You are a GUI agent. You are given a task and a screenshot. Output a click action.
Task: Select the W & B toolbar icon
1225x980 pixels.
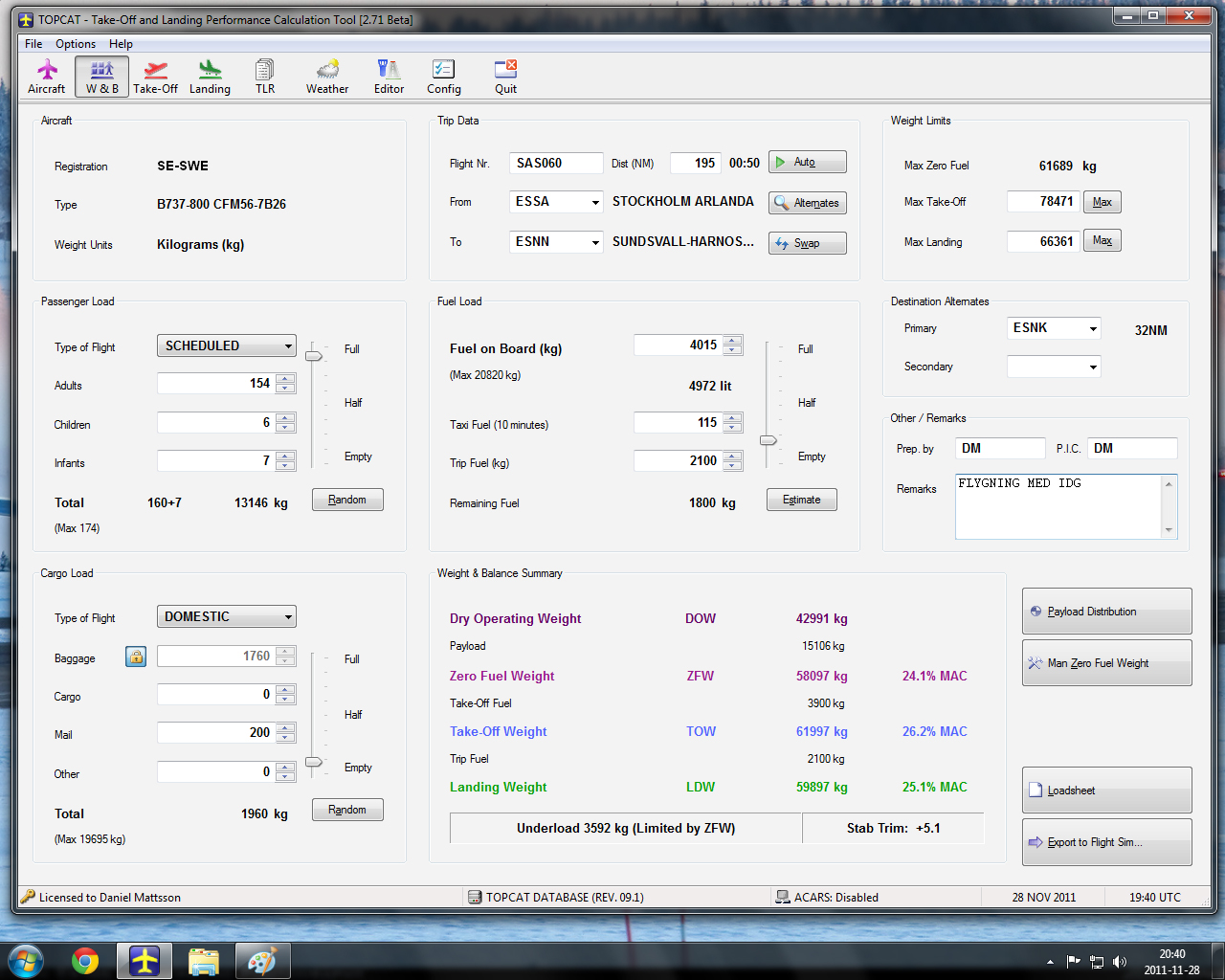pyautogui.click(x=102, y=77)
